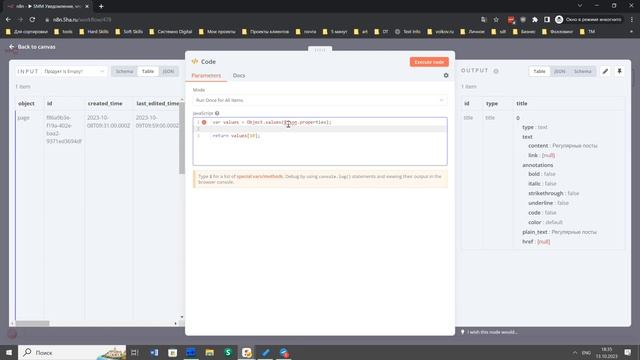The width and height of the screenshot is (640, 360).
Task: Click the red extension icon in toolbar
Action: tap(511, 20)
